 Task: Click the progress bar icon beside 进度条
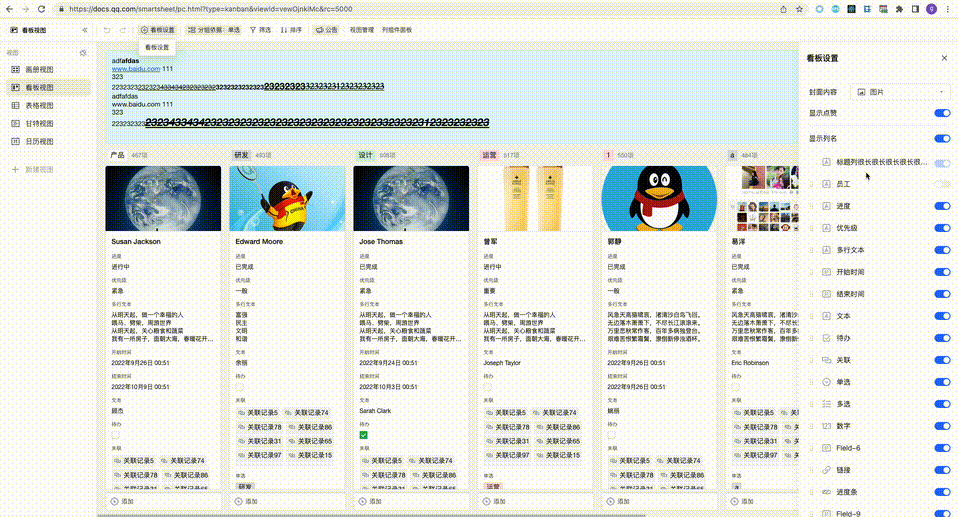[x=826, y=492]
